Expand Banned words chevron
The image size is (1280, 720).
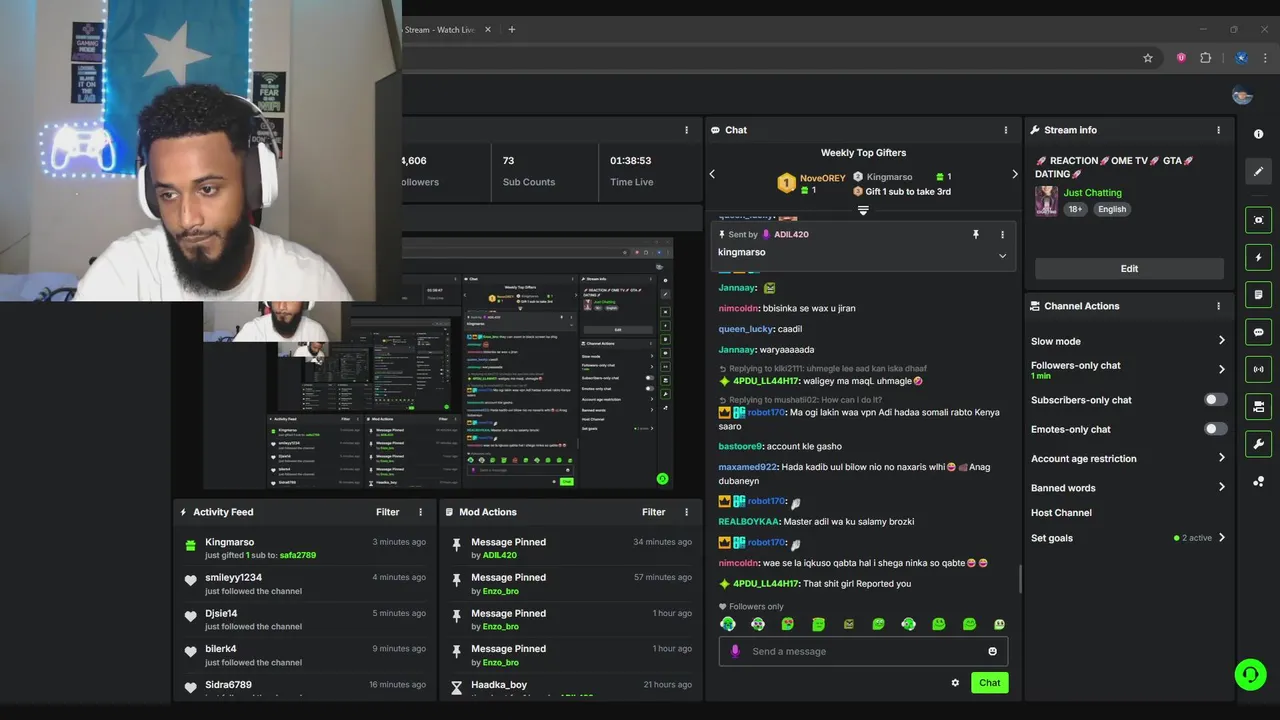click(x=1221, y=488)
